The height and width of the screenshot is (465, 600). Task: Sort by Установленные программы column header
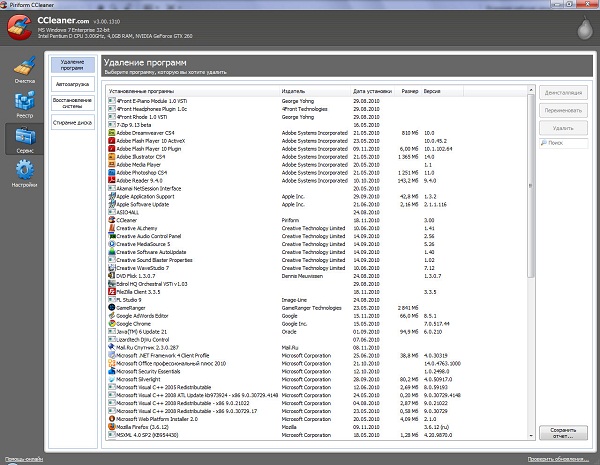pos(193,91)
